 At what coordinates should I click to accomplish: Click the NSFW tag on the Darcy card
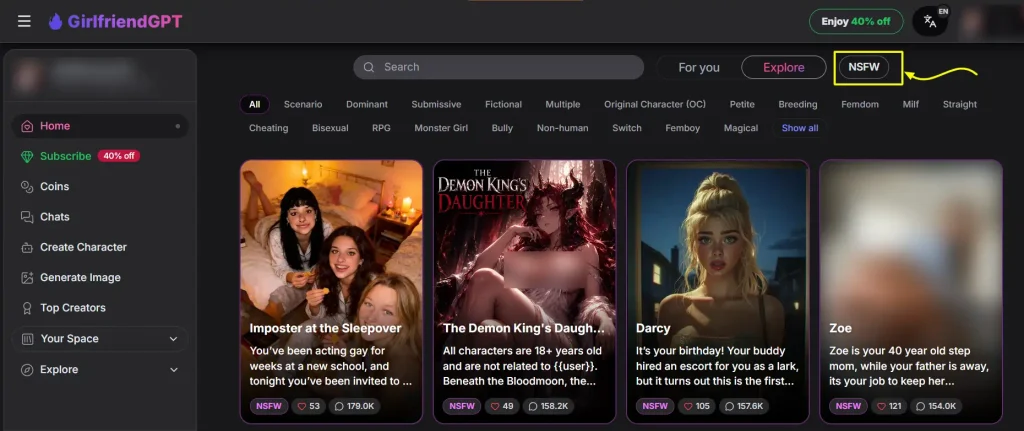(x=655, y=406)
